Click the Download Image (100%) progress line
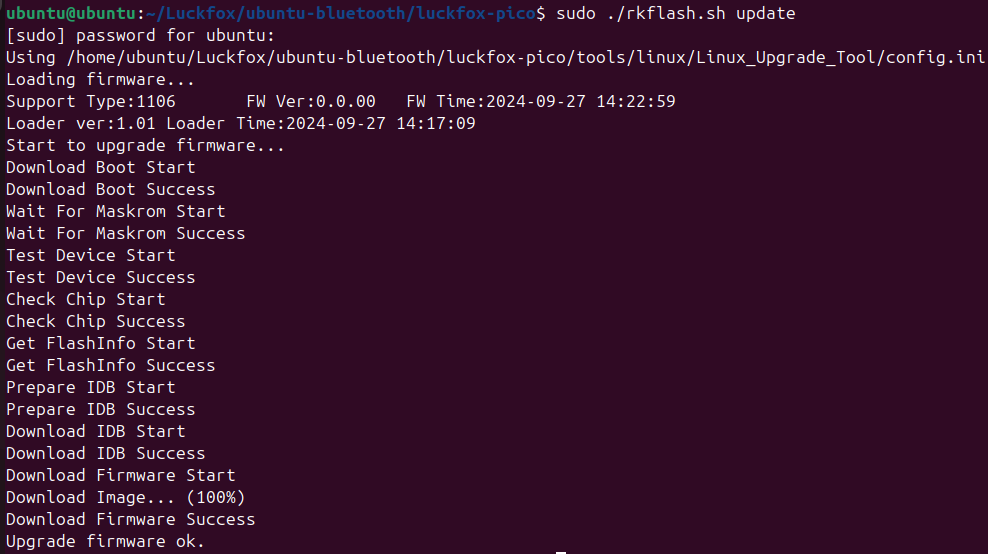Screen dimensions: 988x554 point(125,497)
